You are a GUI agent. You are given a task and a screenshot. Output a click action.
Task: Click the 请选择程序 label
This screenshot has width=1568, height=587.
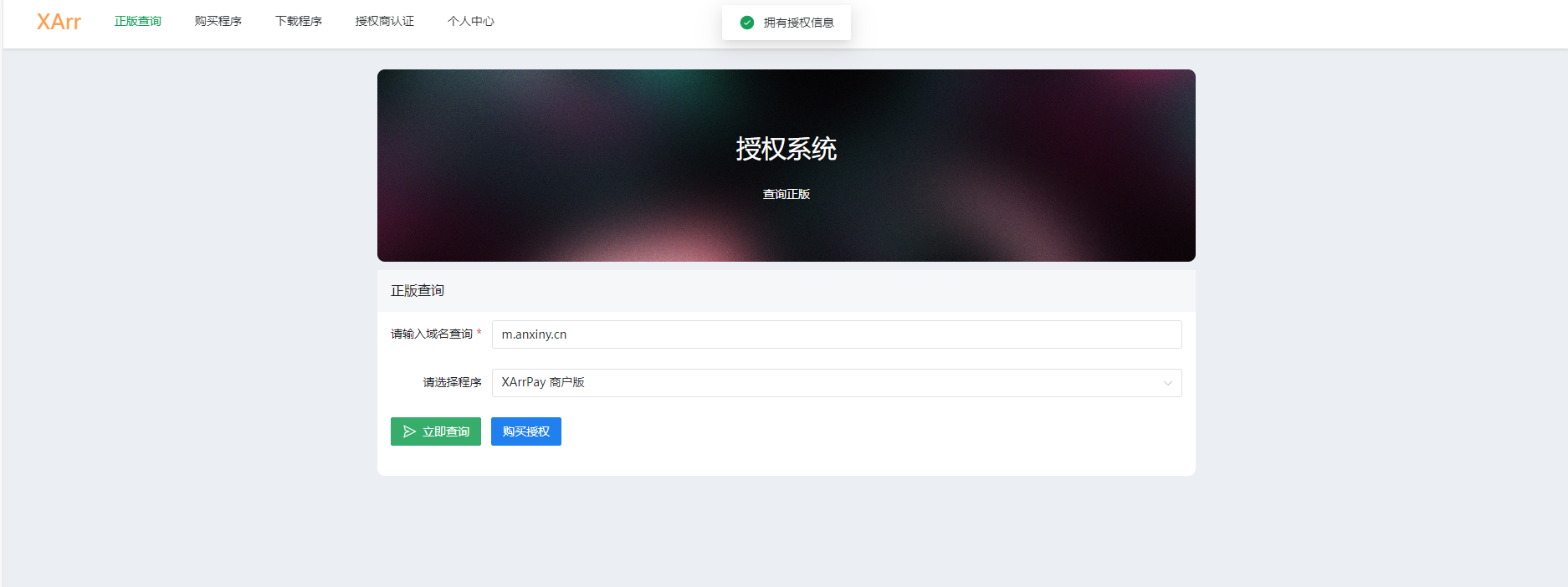pyautogui.click(x=453, y=382)
